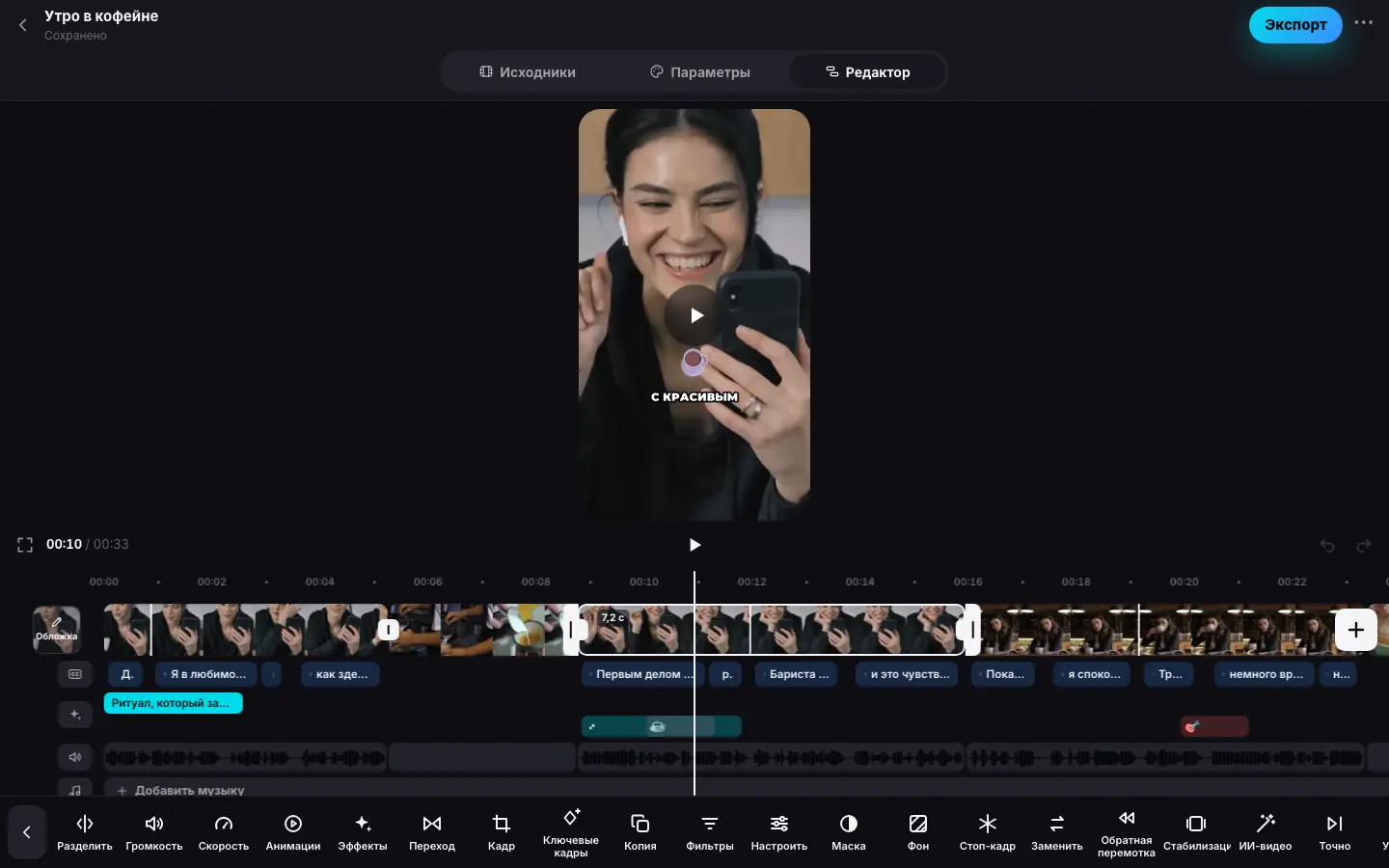This screenshot has height=868, width=1389.
Task: Toggle the audio track mute speaker
Action: (x=75, y=757)
